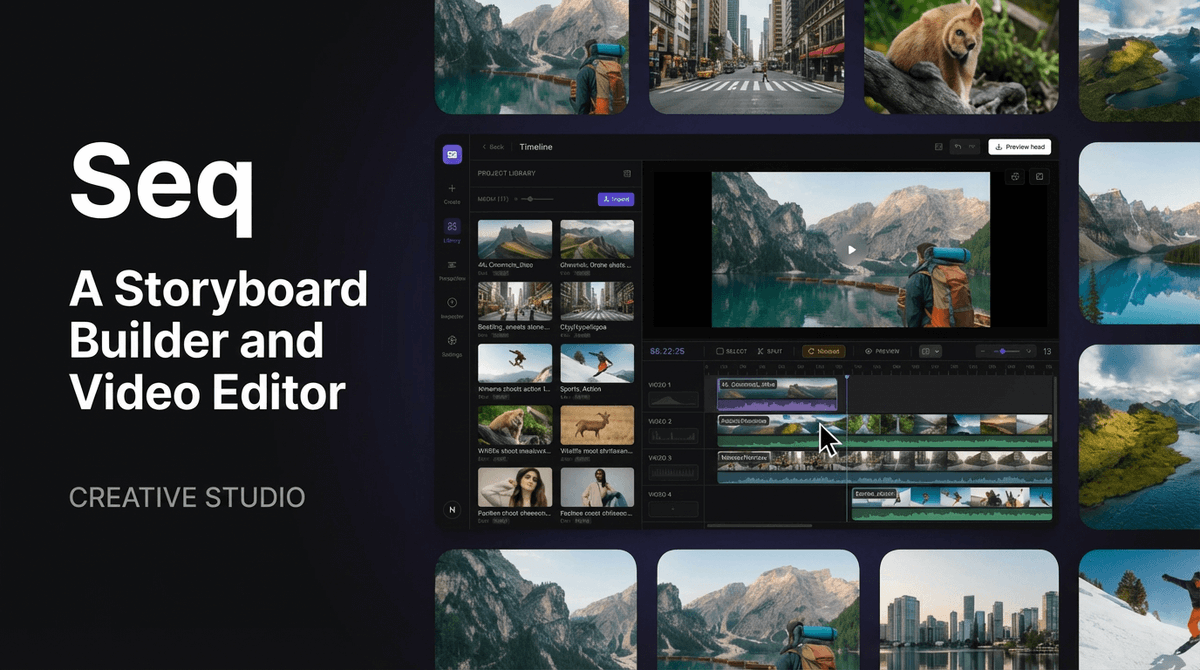The width and height of the screenshot is (1200, 670).
Task: Click the orange highlighted timeline toolbar button
Action: pyautogui.click(x=825, y=351)
